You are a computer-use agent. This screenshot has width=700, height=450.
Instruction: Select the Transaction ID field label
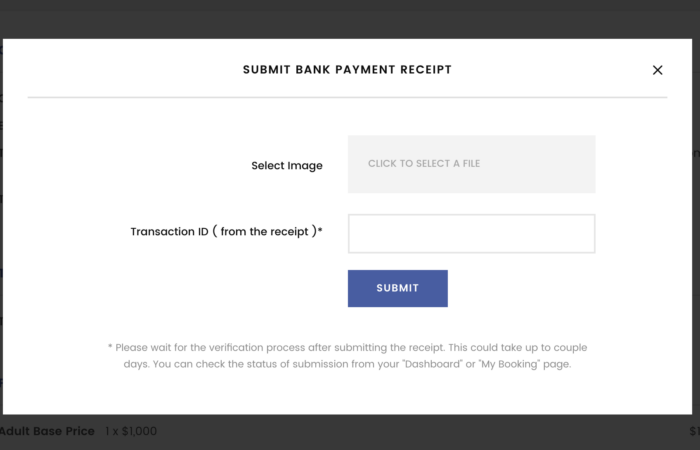point(222,232)
